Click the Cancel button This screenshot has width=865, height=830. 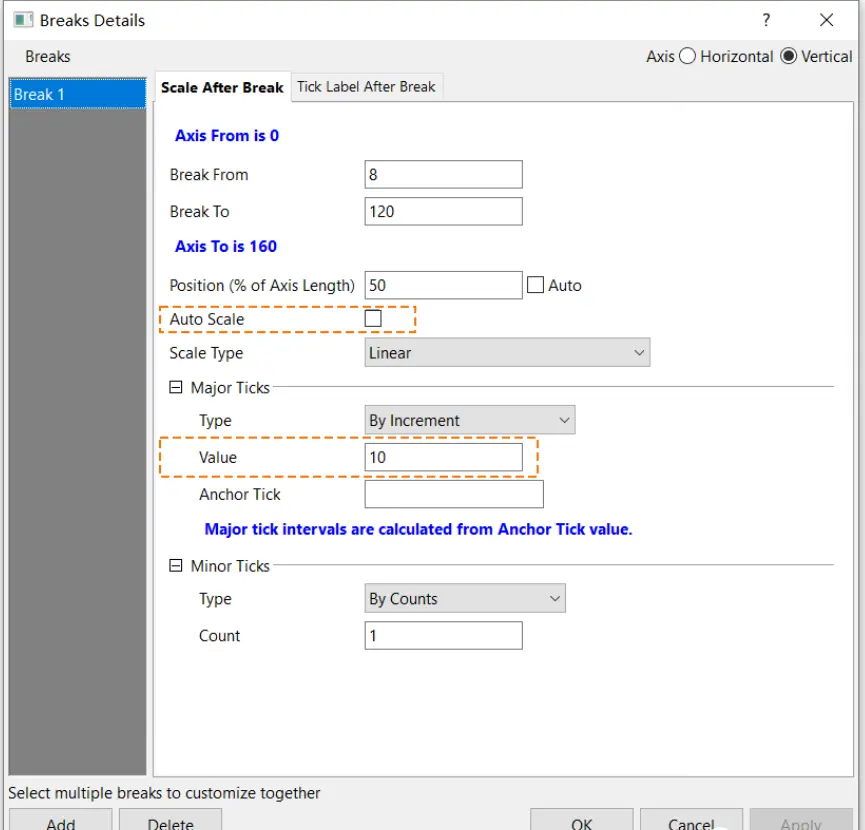[691, 820]
